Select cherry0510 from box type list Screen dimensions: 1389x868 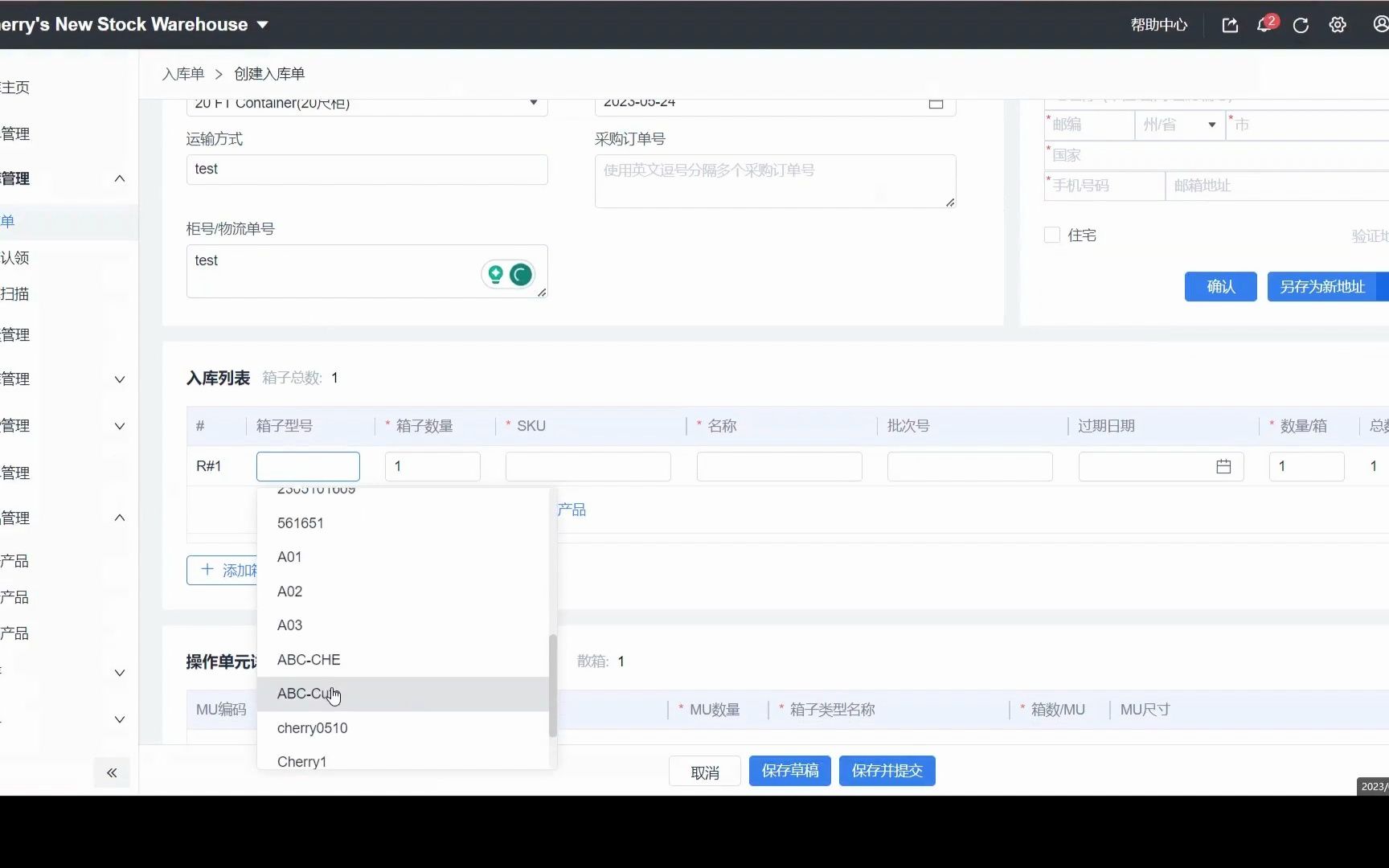coord(403,728)
